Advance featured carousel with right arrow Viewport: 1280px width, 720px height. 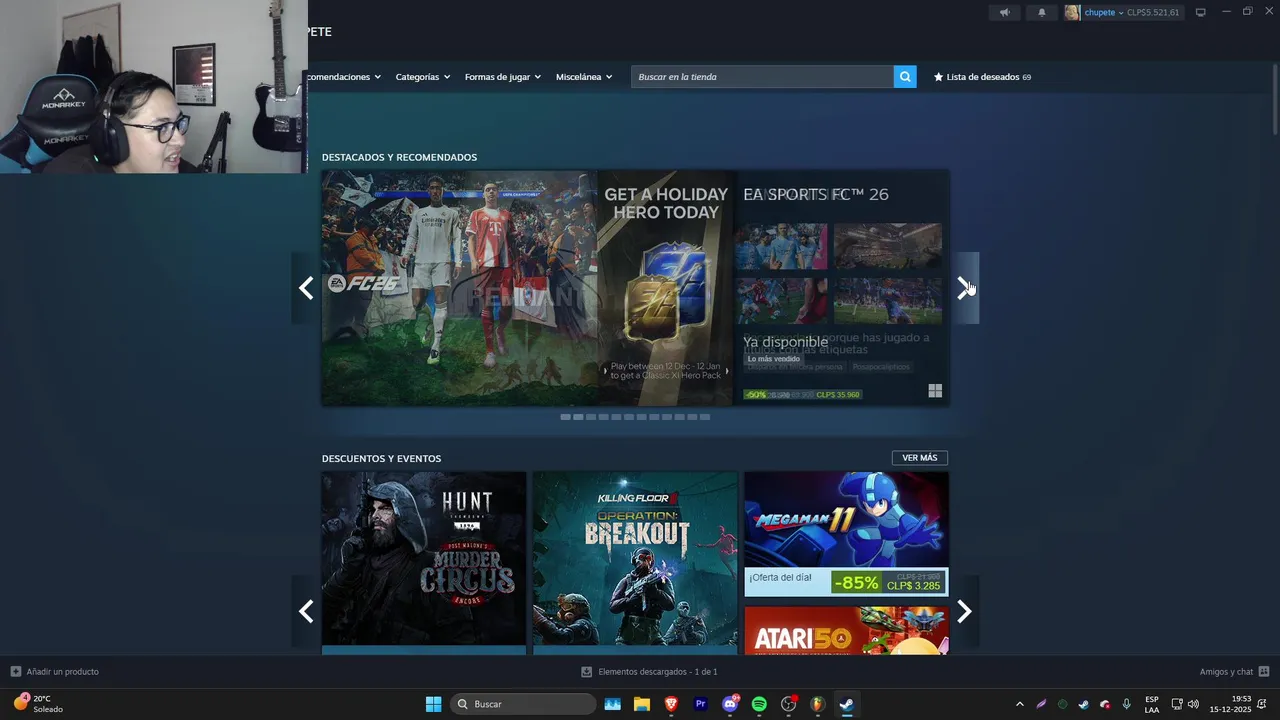pos(964,288)
